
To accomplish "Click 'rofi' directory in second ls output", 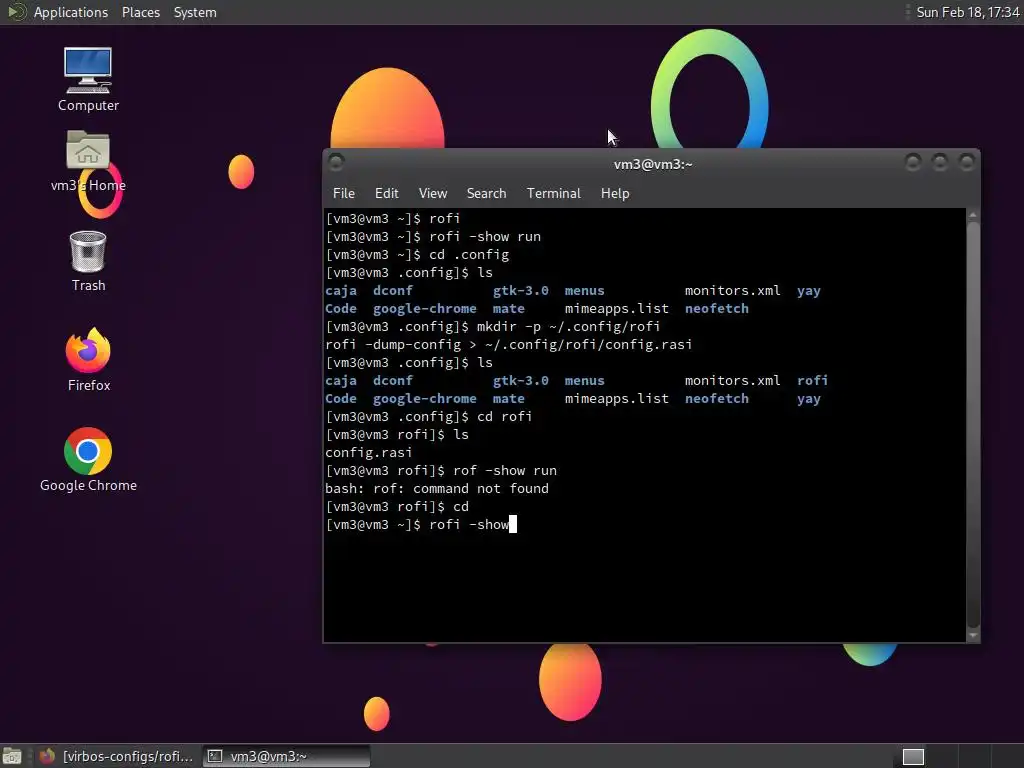I will coord(812,380).
